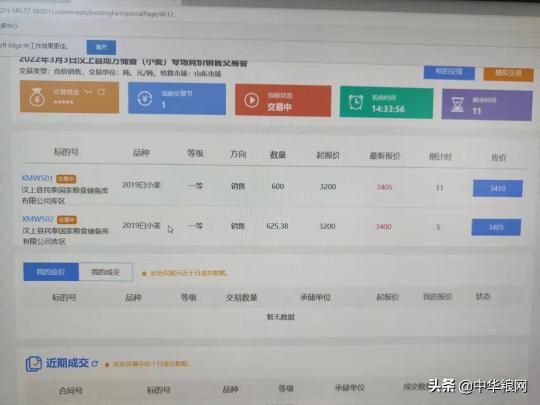
Task: Click the orange button at top right
Action: (508, 73)
